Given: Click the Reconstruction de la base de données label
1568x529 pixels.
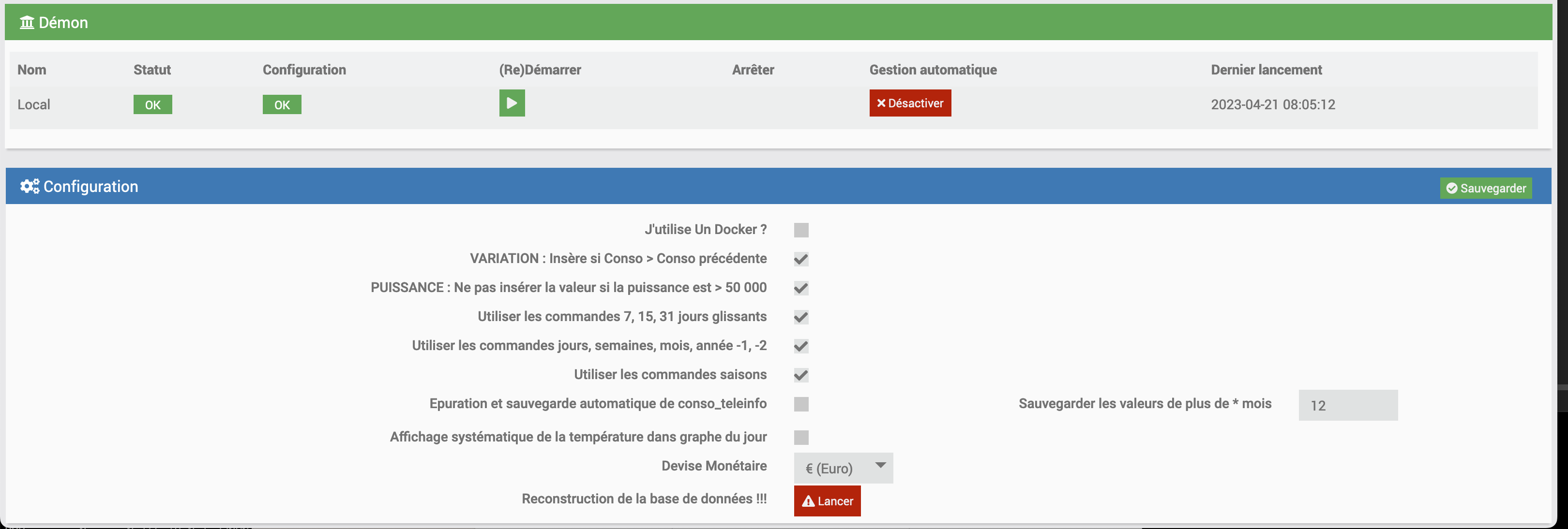Looking at the screenshot, I should [644, 499].
